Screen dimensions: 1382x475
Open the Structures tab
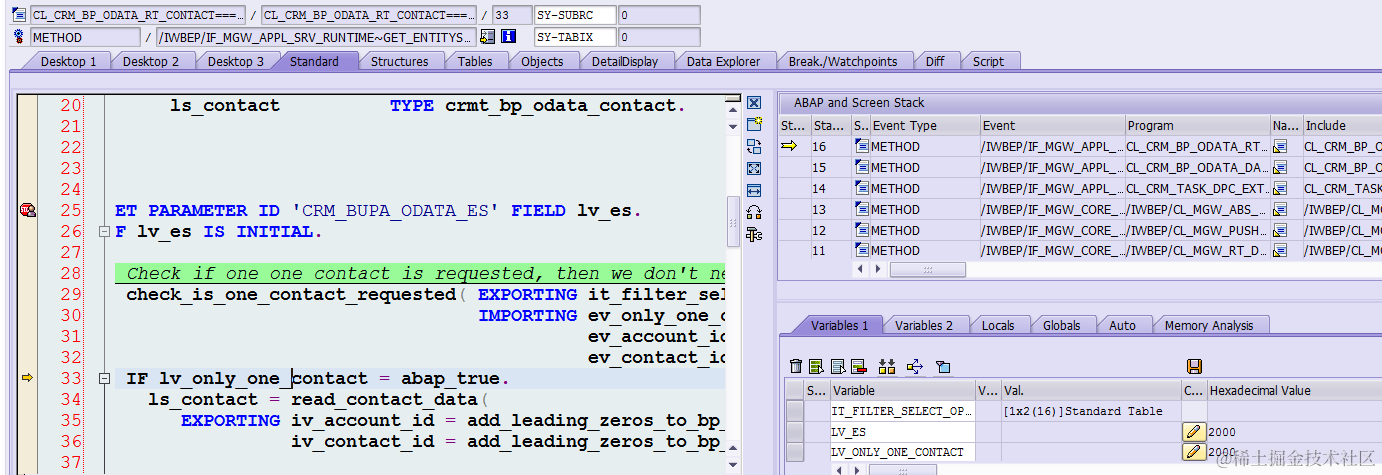coord(400,61)
